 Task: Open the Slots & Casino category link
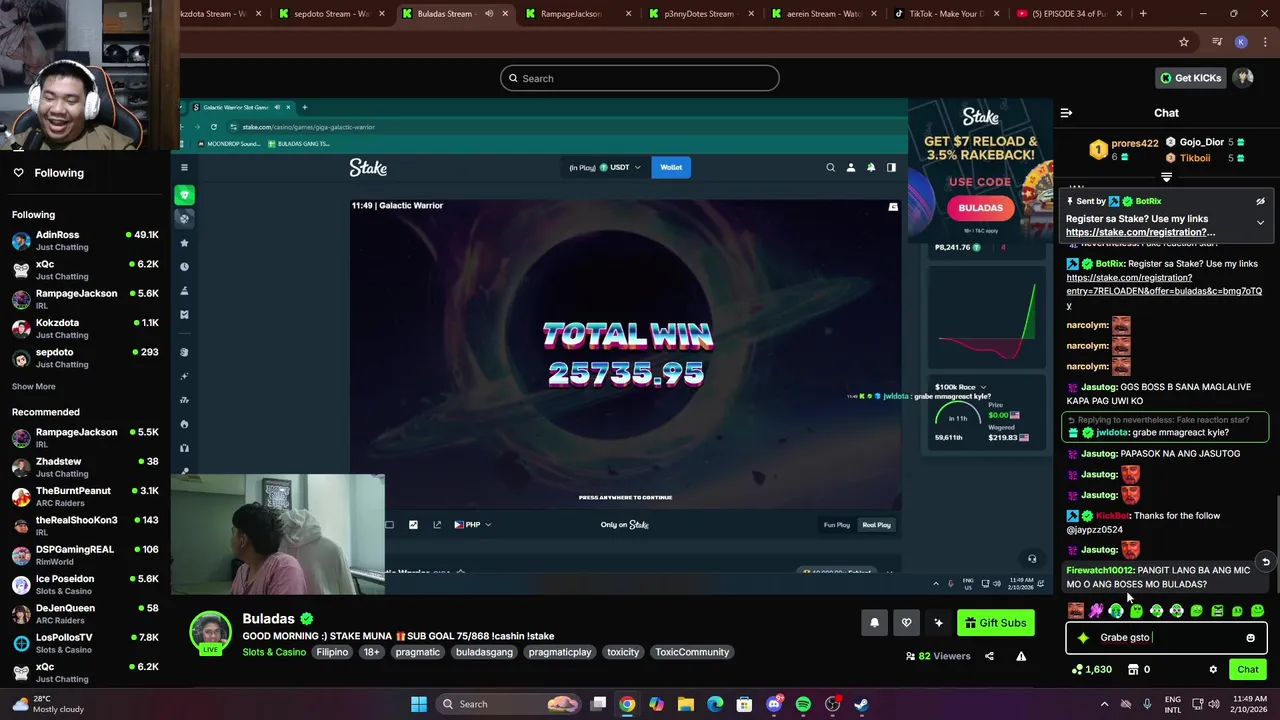tap(274, 652)
